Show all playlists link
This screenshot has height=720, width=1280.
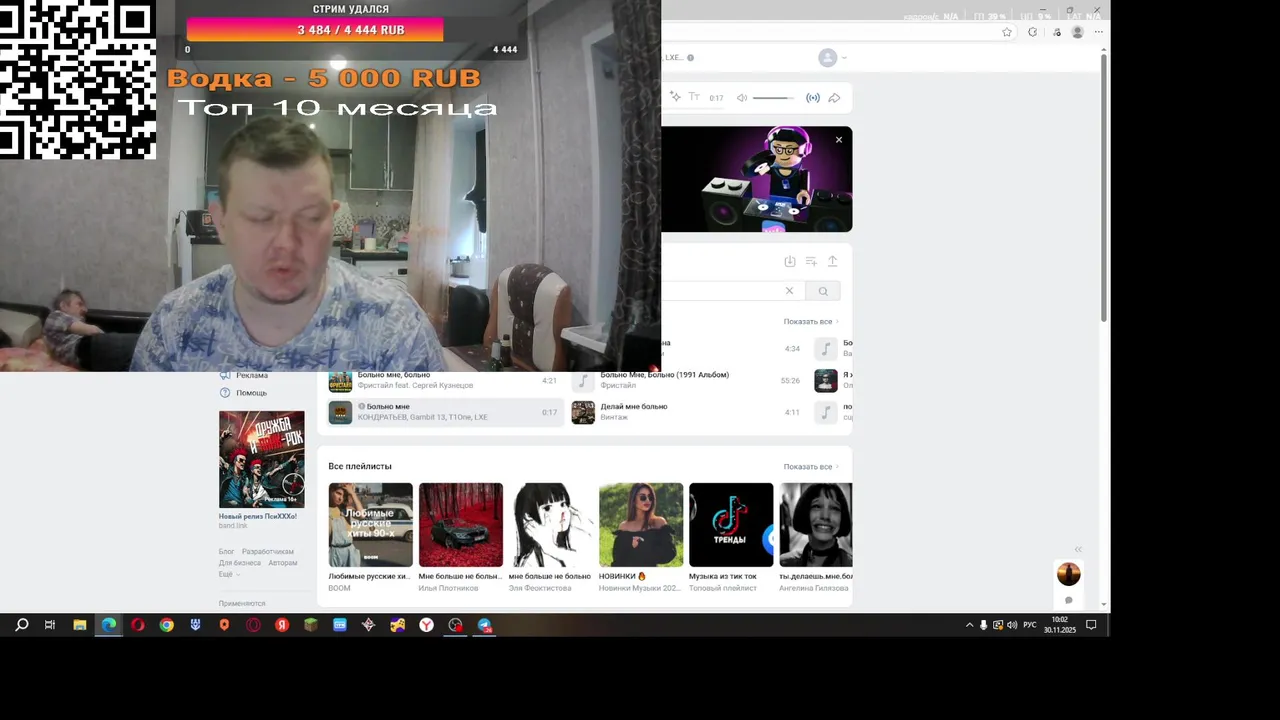tap(811, 467)
